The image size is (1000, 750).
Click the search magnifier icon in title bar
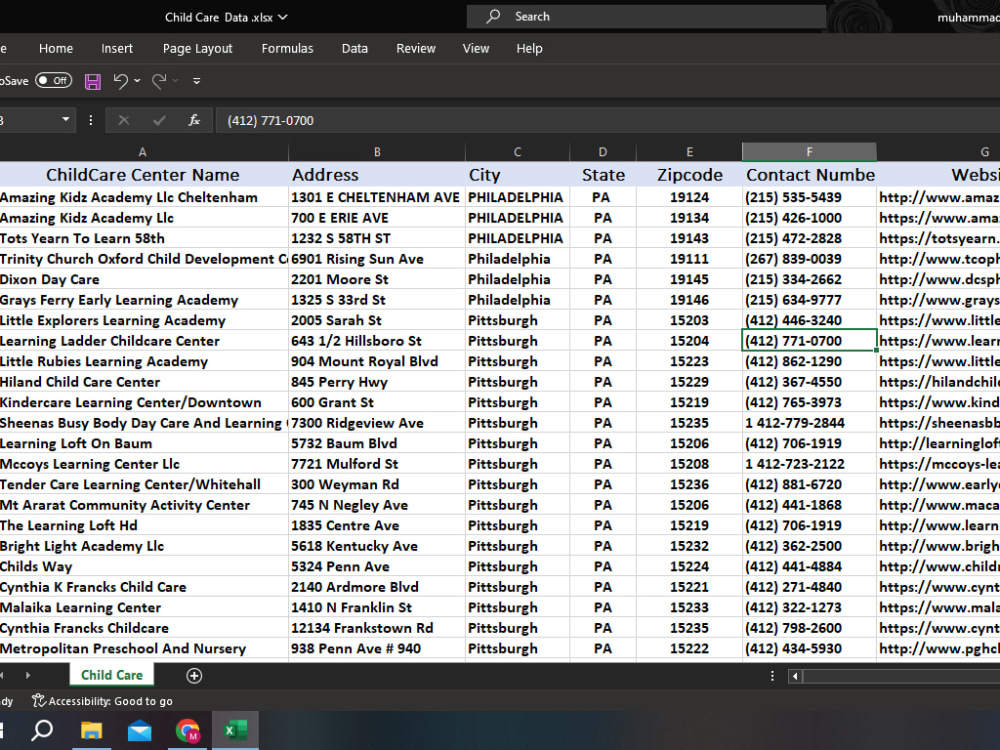493,17
